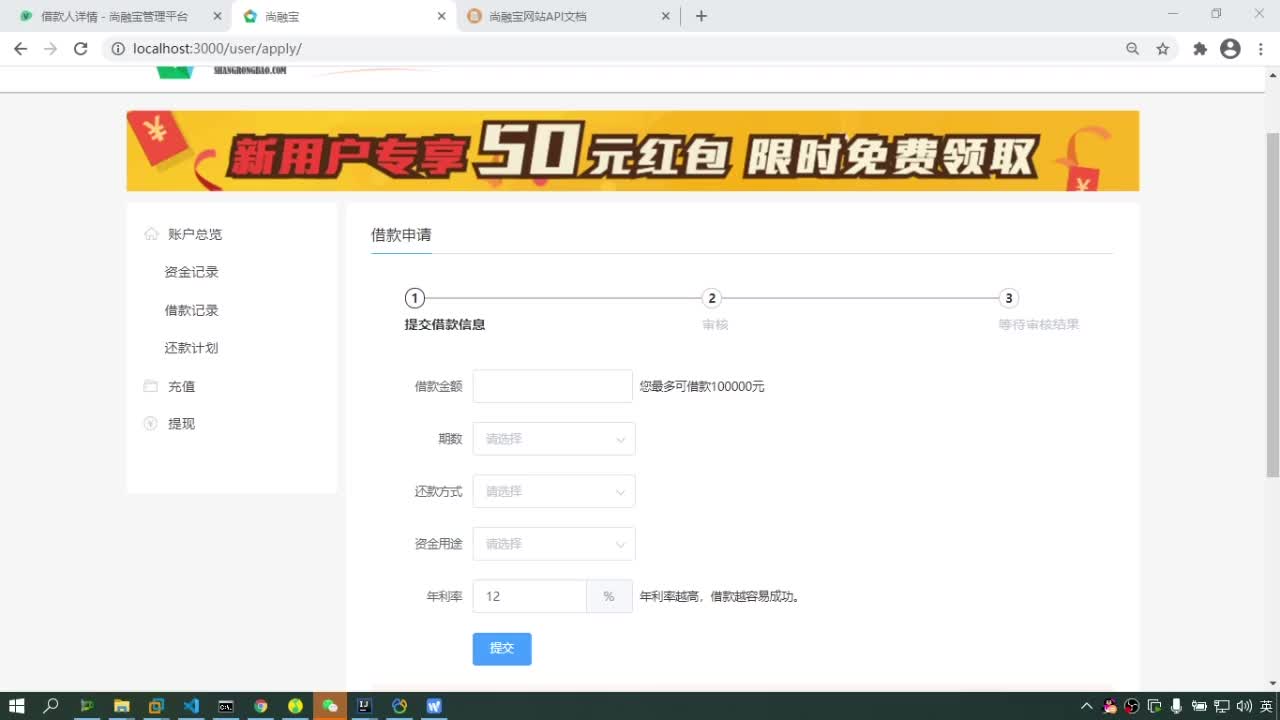Viewport: 1280px width, 720px height.
Task: Click the yen icon beside 提现
Action: (x=151, y=424)
